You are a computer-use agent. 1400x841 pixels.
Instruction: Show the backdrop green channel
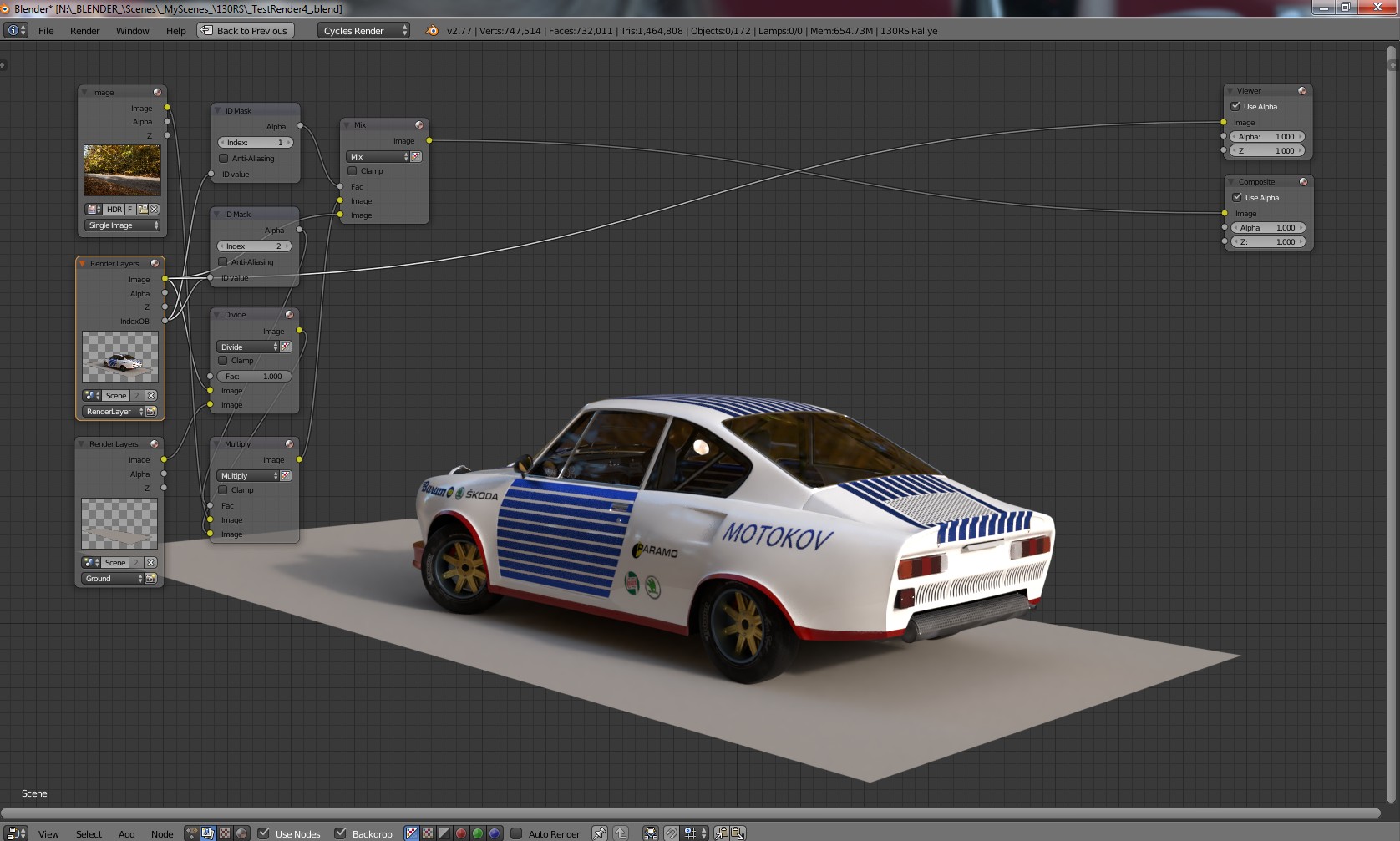478,833
